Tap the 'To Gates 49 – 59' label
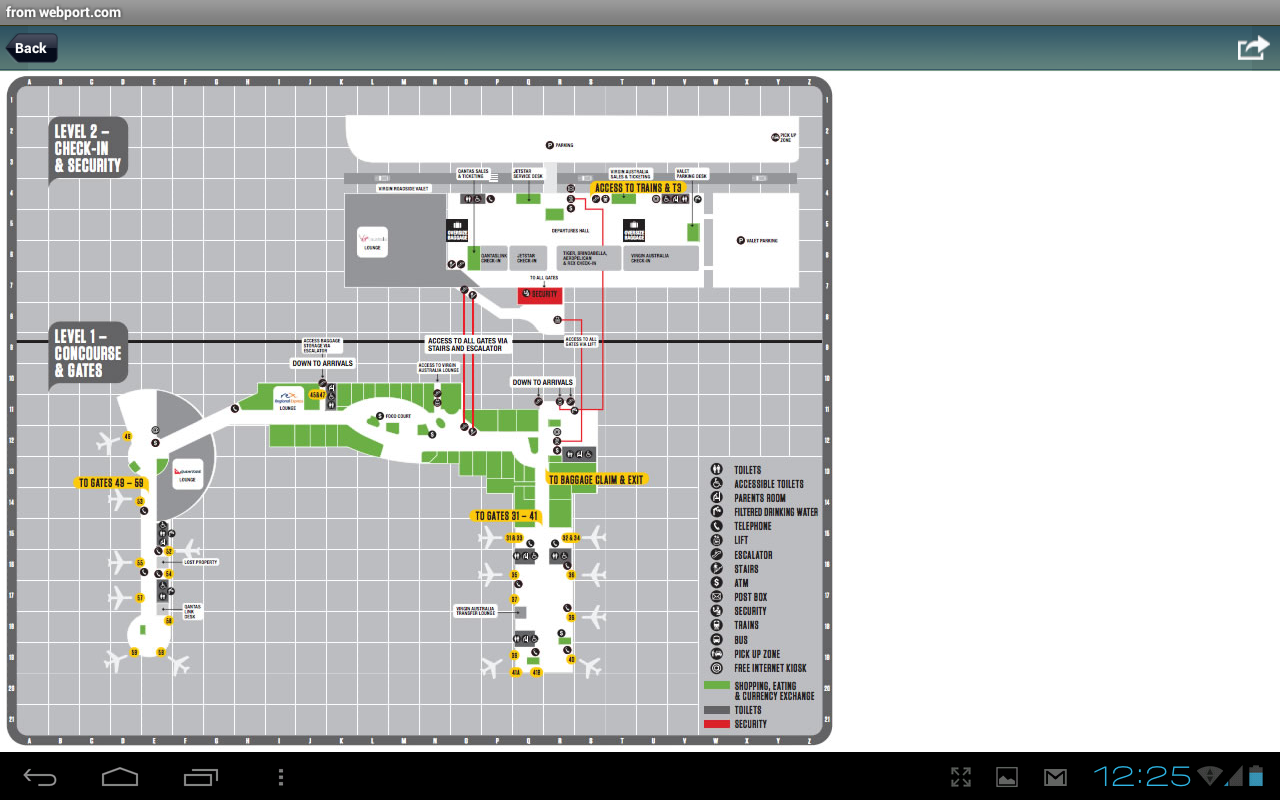Screen dimensions: 1280x800 pos(112,483)
